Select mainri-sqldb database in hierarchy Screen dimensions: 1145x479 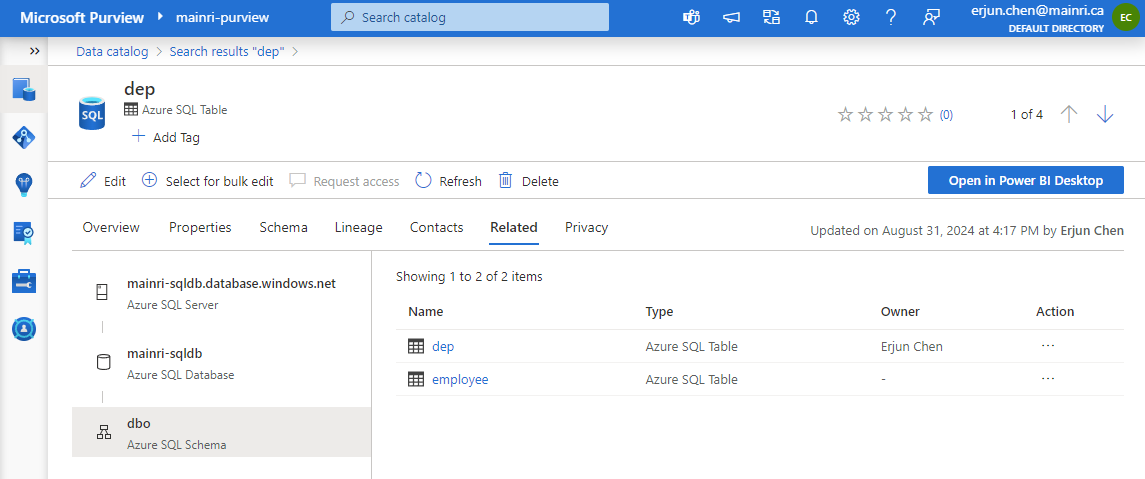[x=165, y=353]
